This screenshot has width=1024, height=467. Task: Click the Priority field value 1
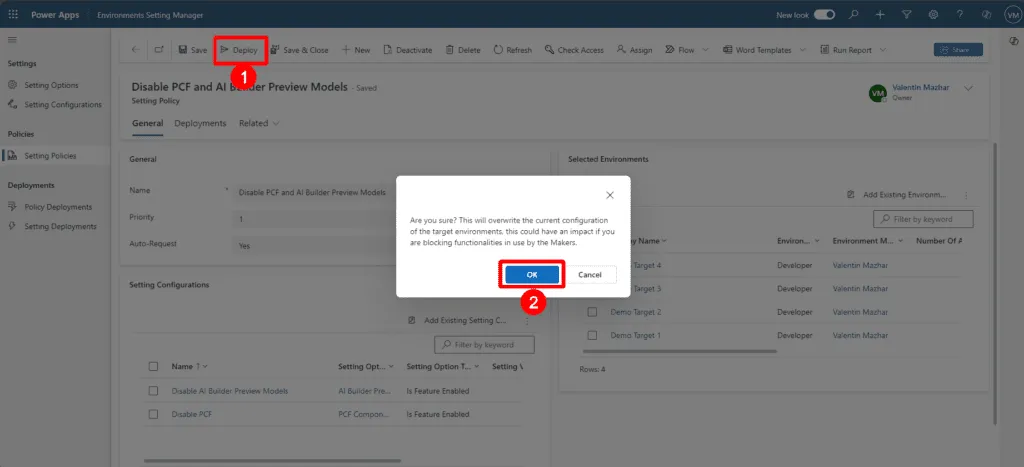(315, 219)
